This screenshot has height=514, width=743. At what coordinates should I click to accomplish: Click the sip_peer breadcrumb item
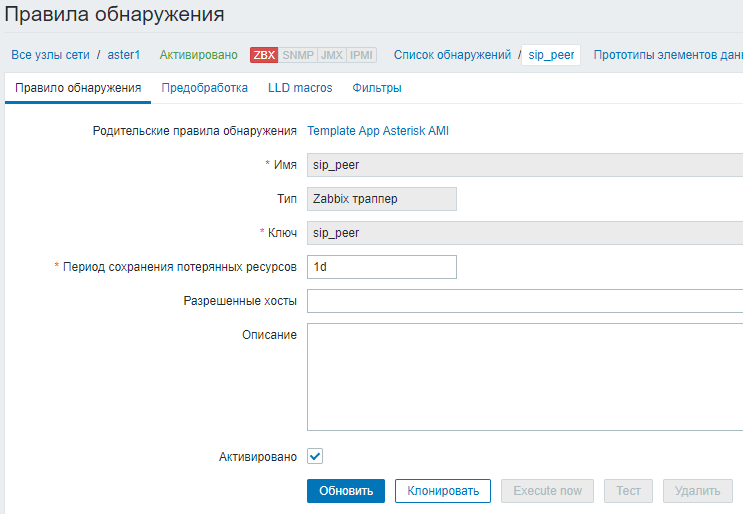551,55
